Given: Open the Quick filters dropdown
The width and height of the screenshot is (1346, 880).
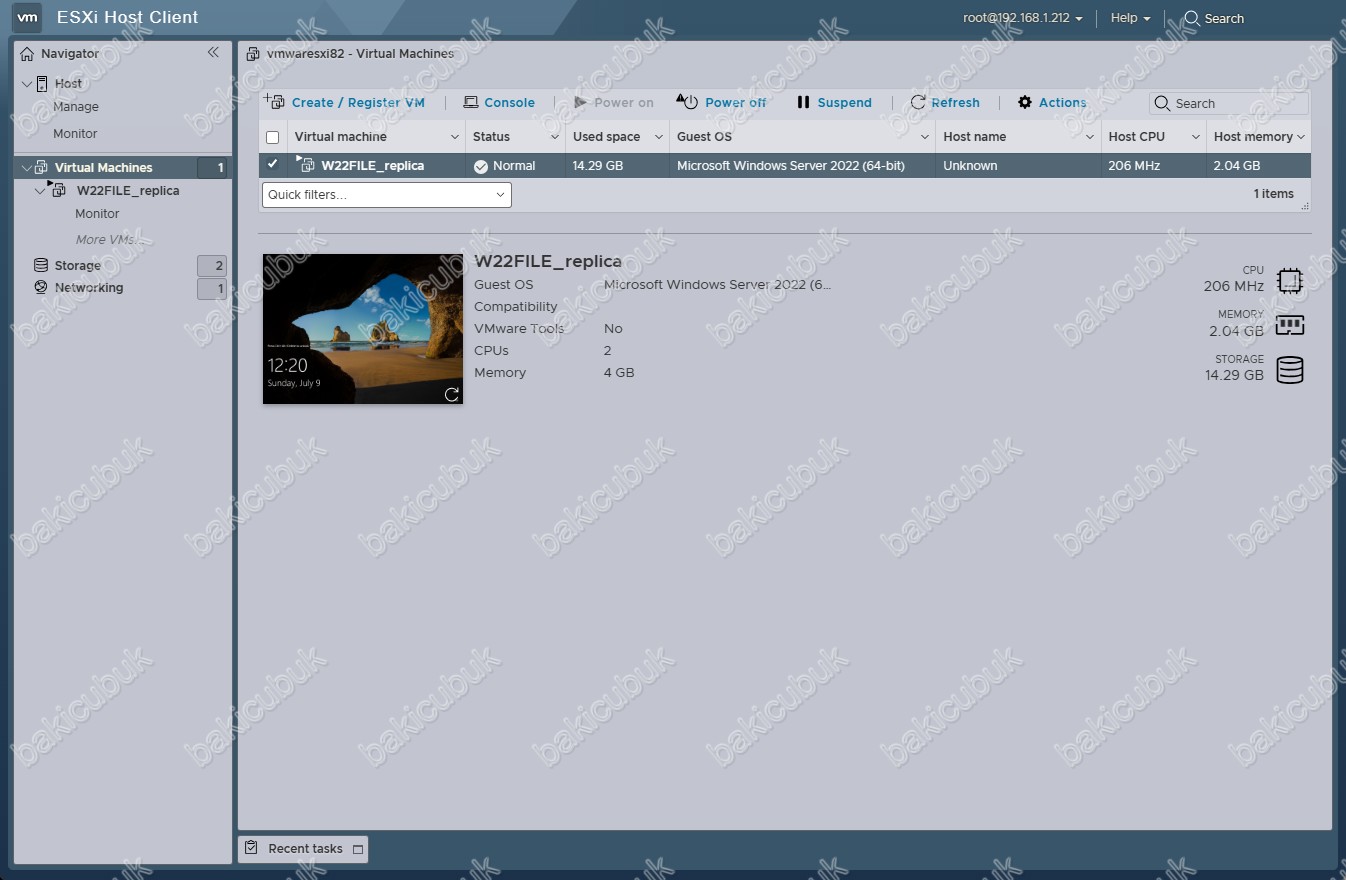Looking at the screenshot, I should 387,195.
